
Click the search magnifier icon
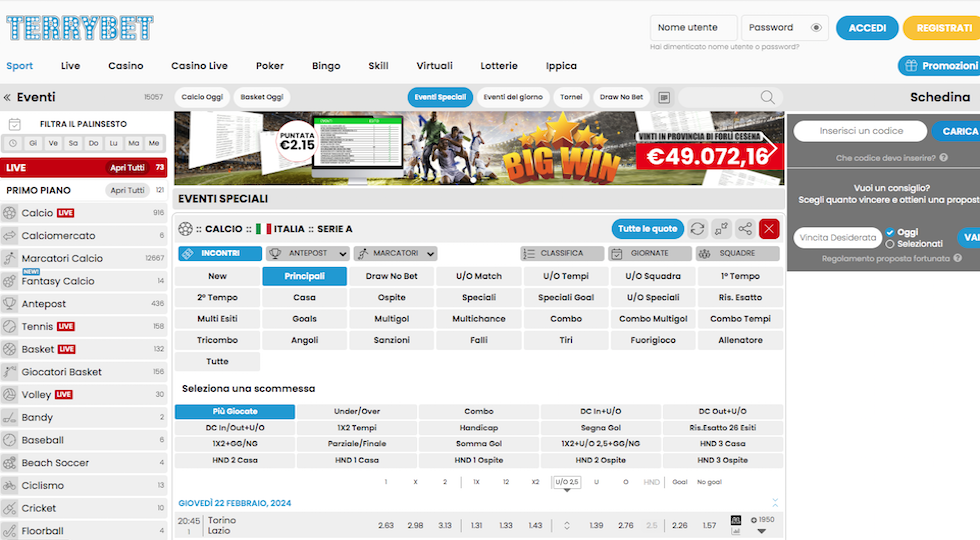[x=767, y=97]
